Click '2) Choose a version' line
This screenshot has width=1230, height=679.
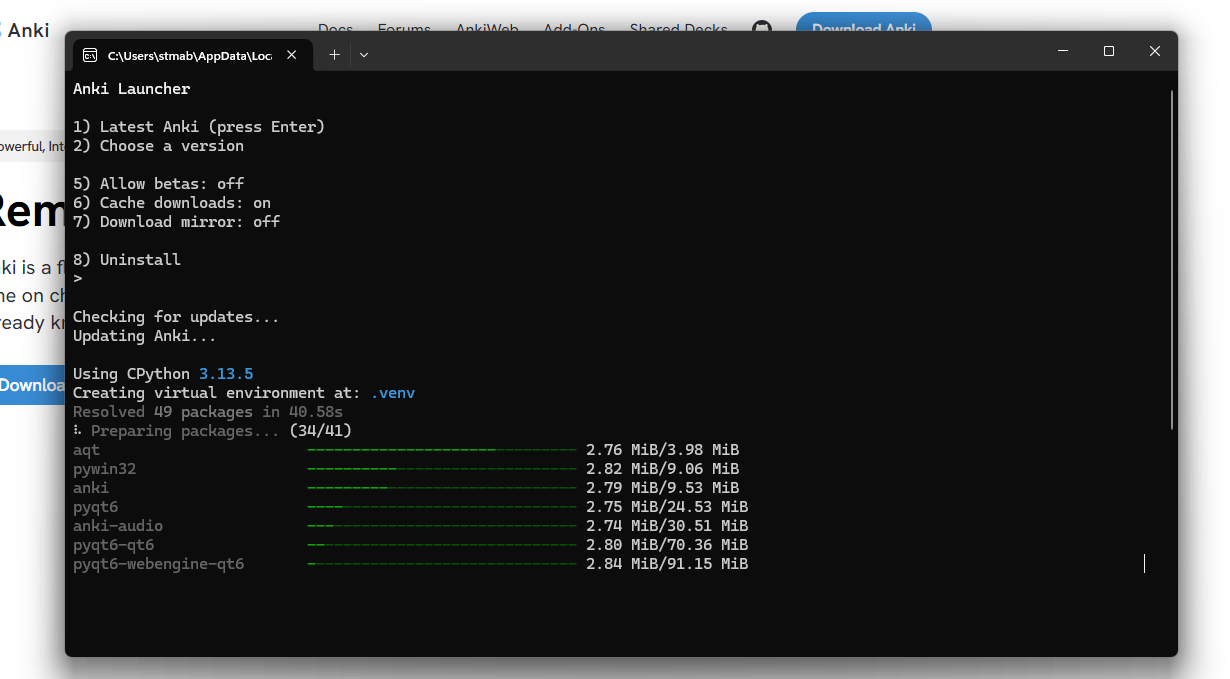[158, 146]
